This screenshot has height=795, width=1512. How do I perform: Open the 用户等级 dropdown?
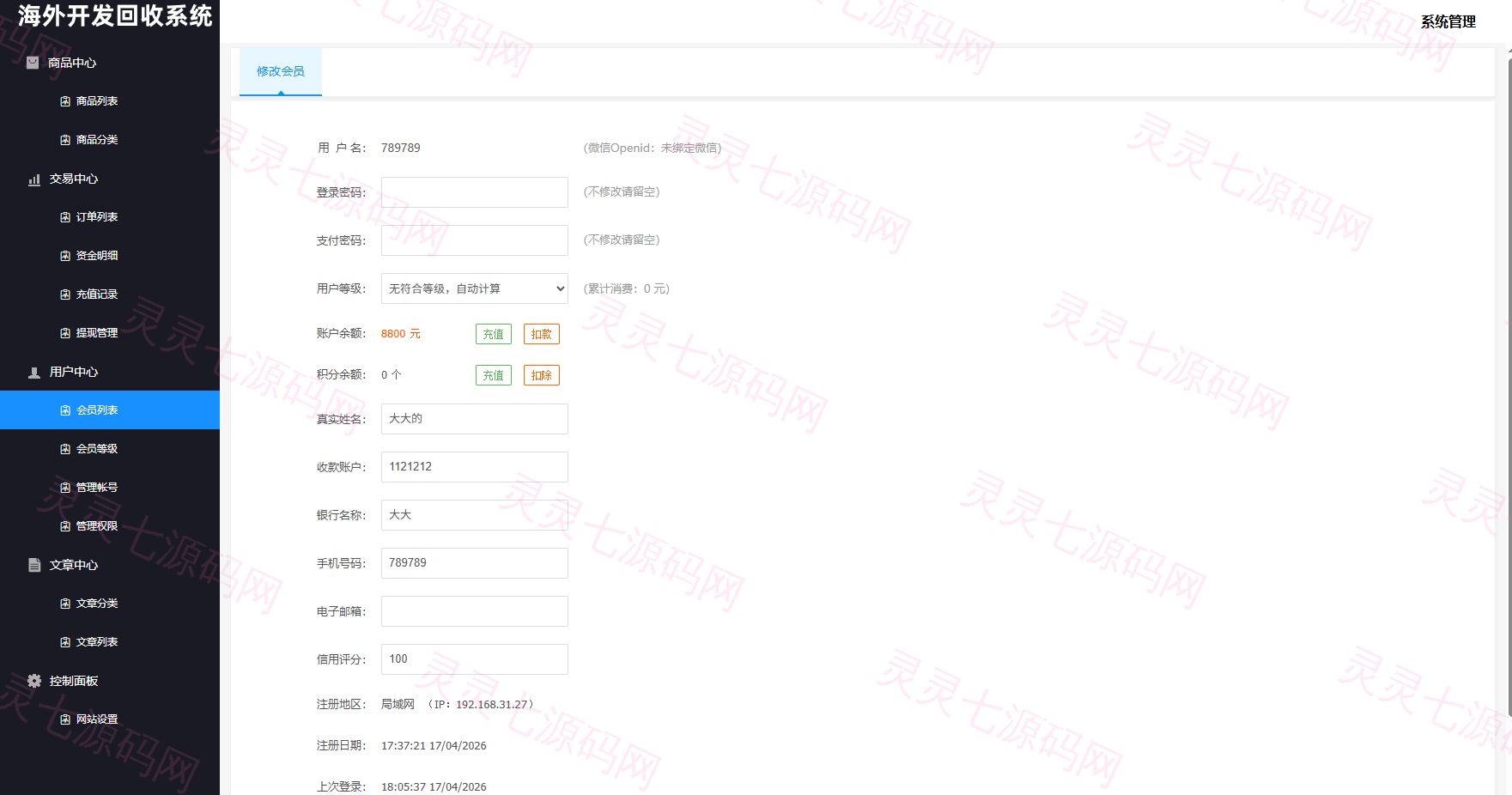click(x=475, y=288)
